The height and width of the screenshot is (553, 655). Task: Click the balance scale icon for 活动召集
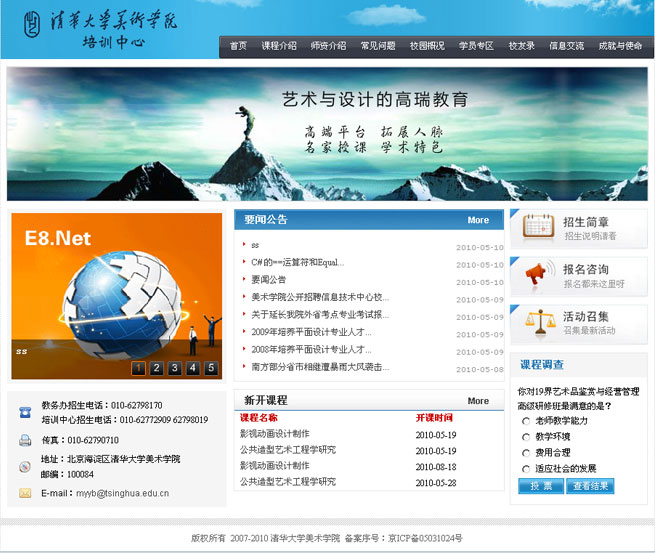point(538,321)
